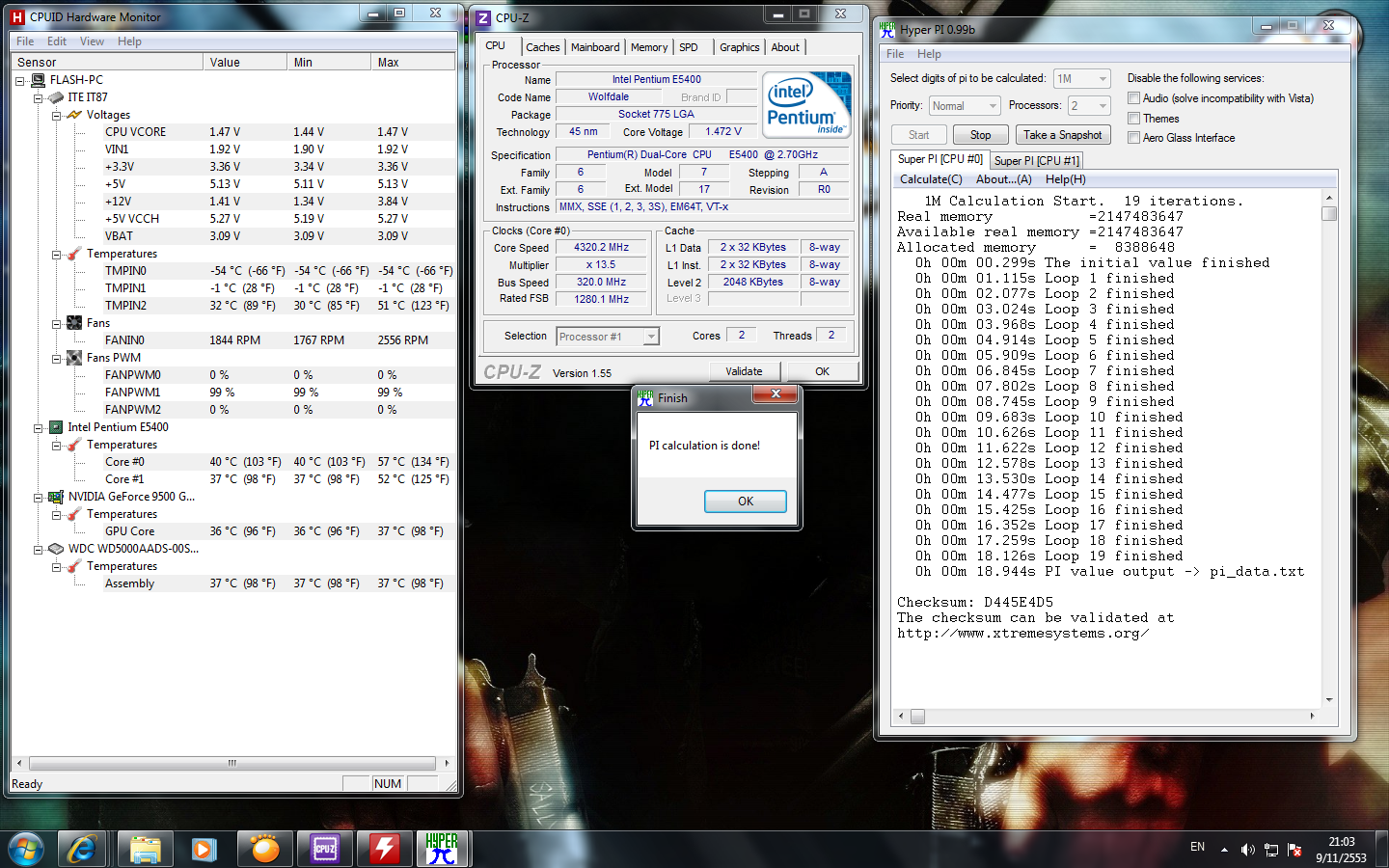This screenshot has height=868, width=1389.
Task: Open Windows Explorer from the taskbar
Action: [x=145, y=849]
